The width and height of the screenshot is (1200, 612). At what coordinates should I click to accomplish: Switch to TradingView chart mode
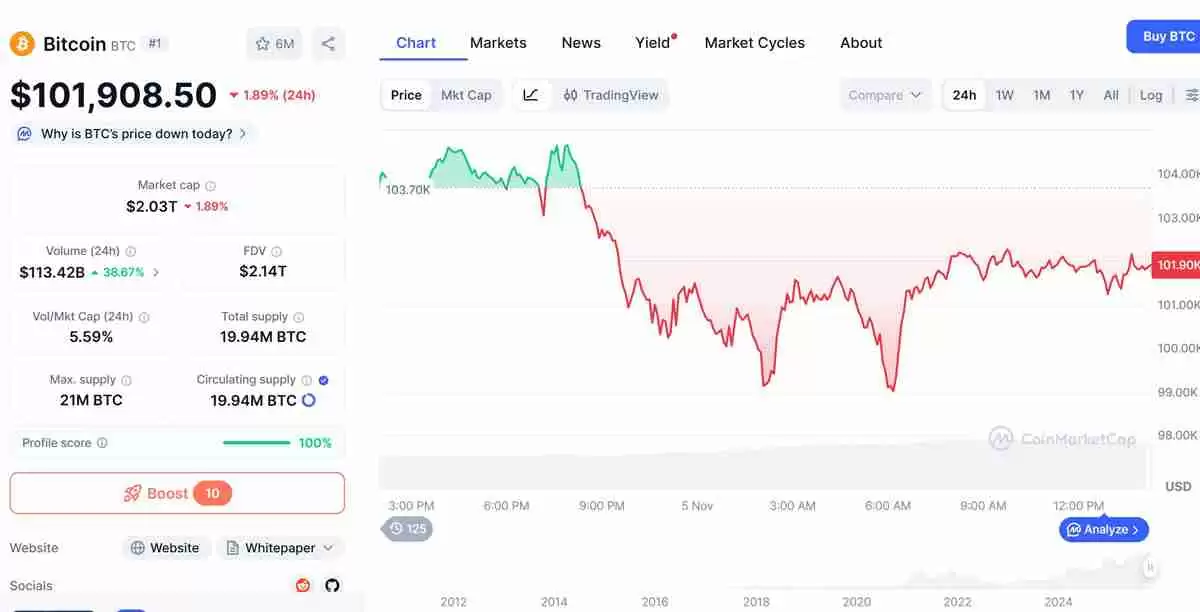[612, 95]
